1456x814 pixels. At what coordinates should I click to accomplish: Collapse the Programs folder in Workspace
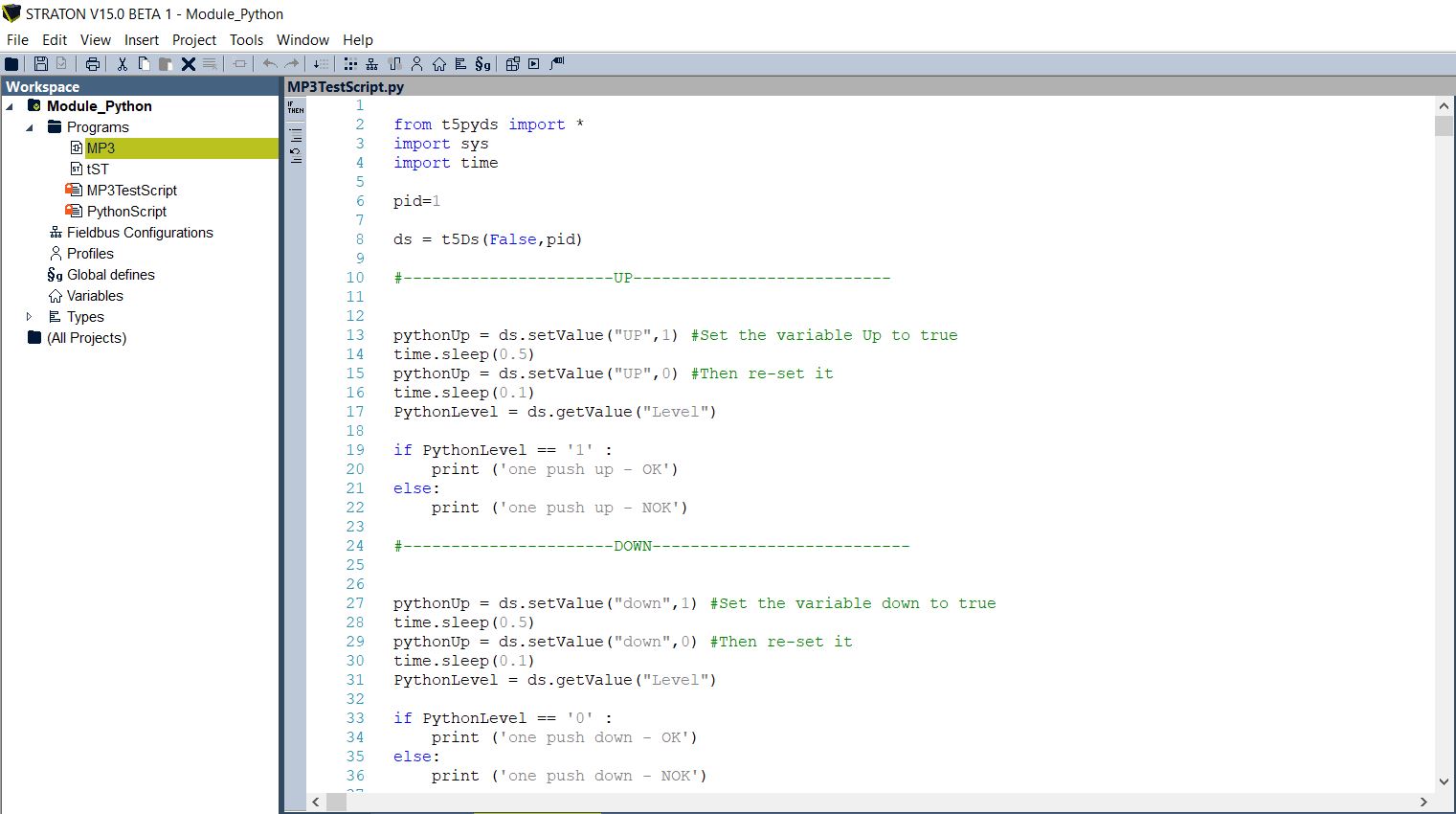pos(29,126)
